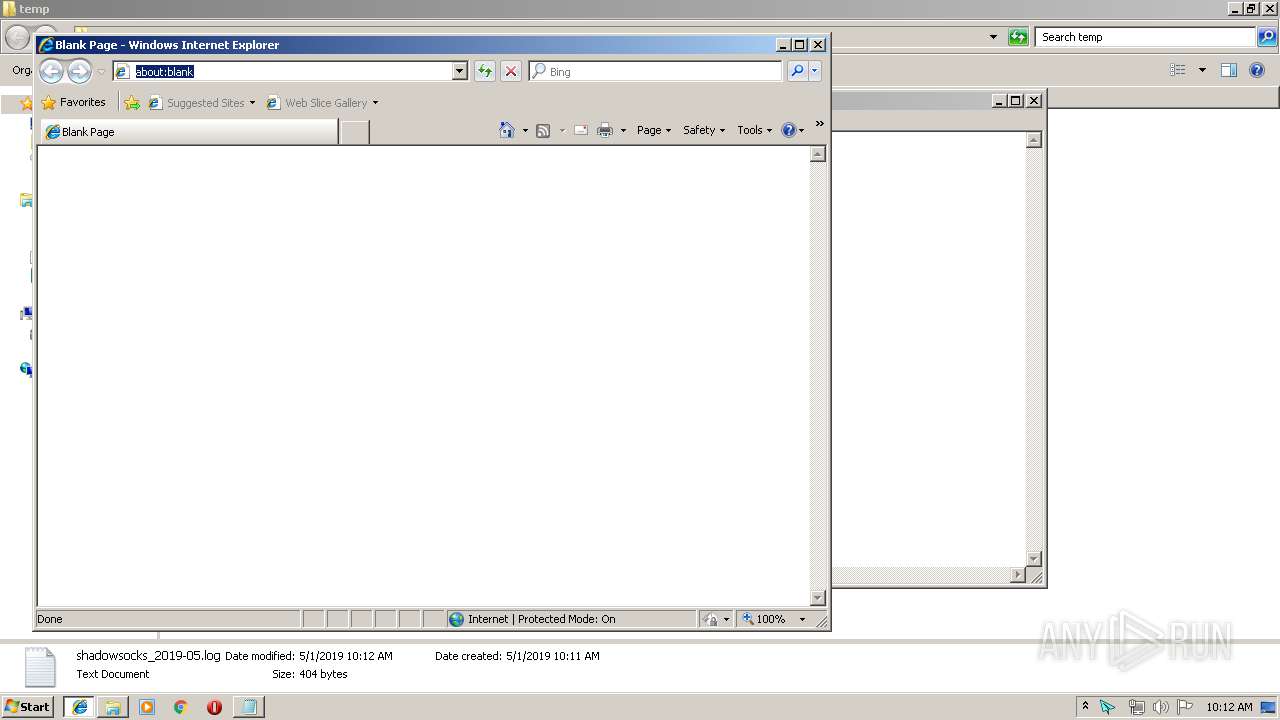This screenshot has height=720, width=1280.
Task: Open Web Slice Gallery dropdown arrow
Action: pyautogui.click(x=375, y=102)
